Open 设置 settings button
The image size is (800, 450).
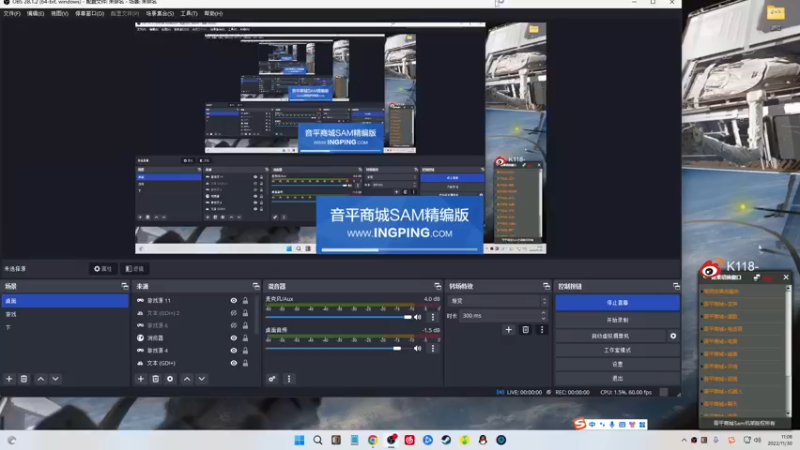pos(617,364)
